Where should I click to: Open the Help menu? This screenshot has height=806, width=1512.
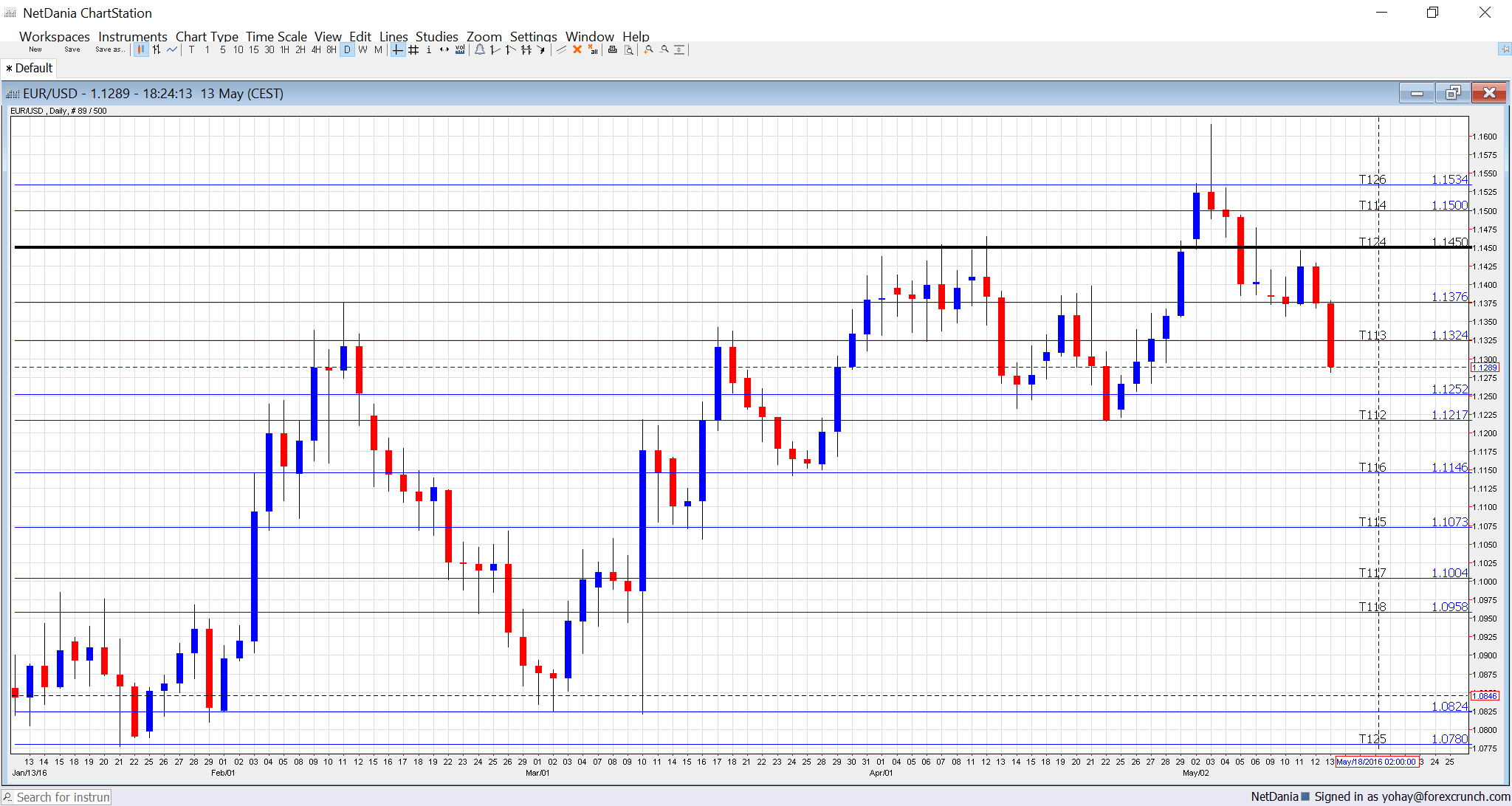[x=636, y=36]
